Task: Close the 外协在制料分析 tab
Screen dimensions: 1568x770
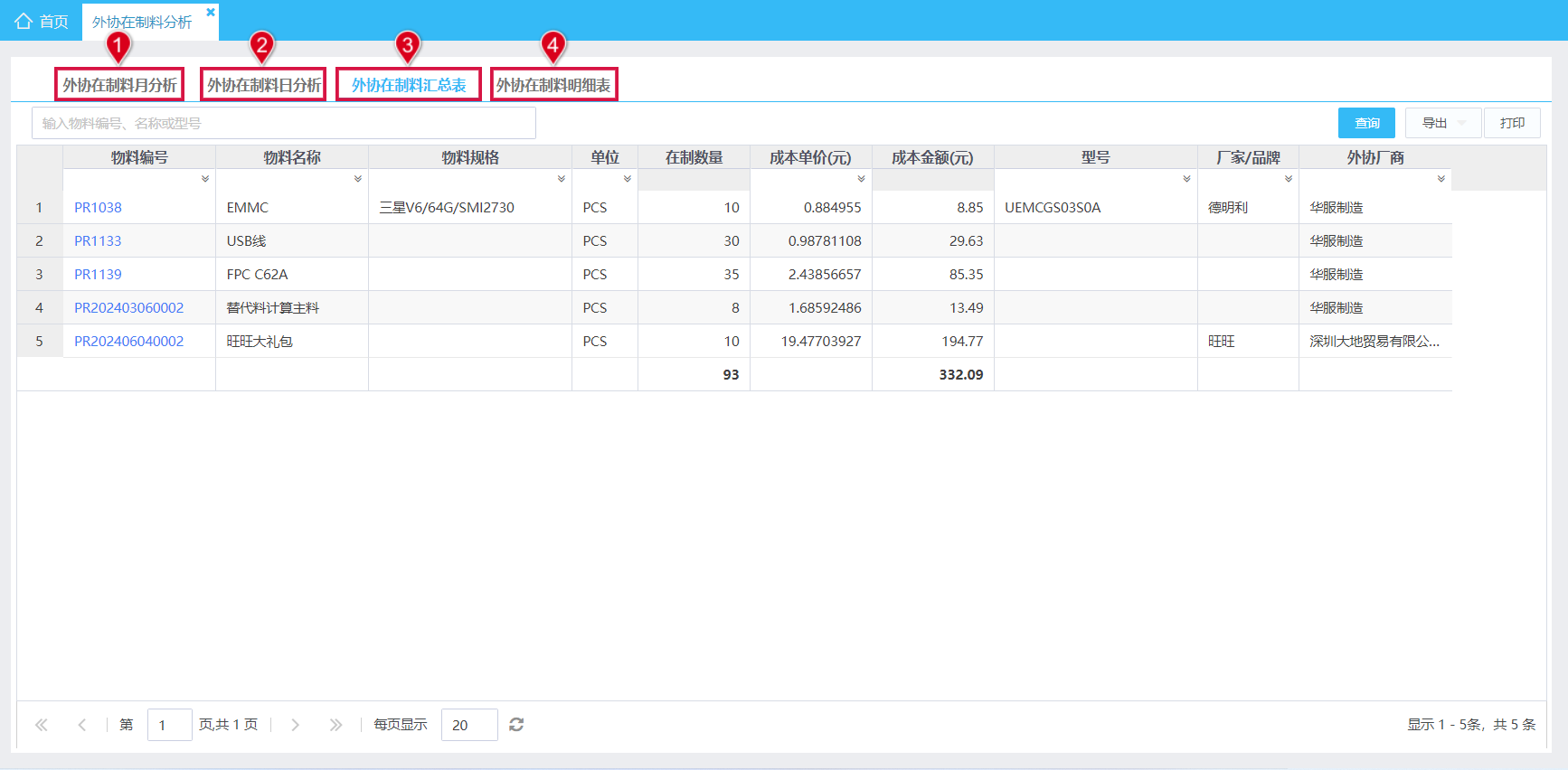Action: [211, 12]
